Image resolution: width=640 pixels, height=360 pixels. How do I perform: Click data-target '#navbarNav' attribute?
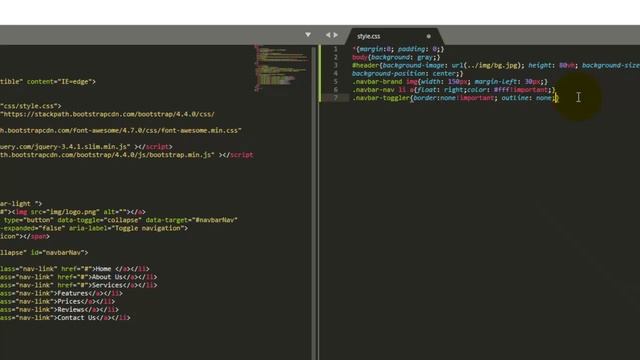coord(191,220)
